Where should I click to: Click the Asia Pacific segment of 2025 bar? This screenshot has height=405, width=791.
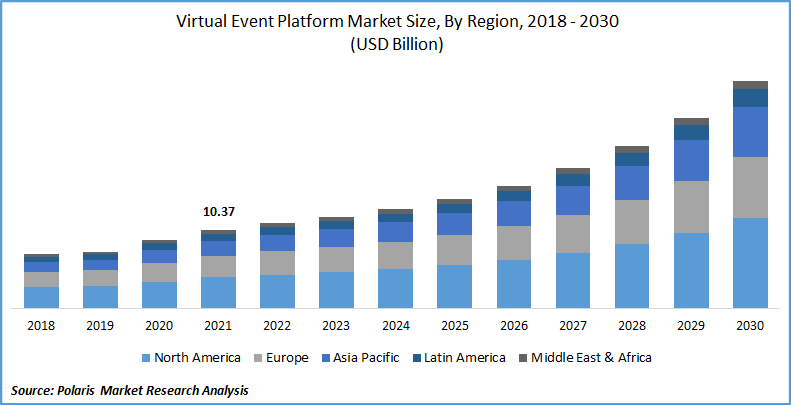tap(455, 224)
